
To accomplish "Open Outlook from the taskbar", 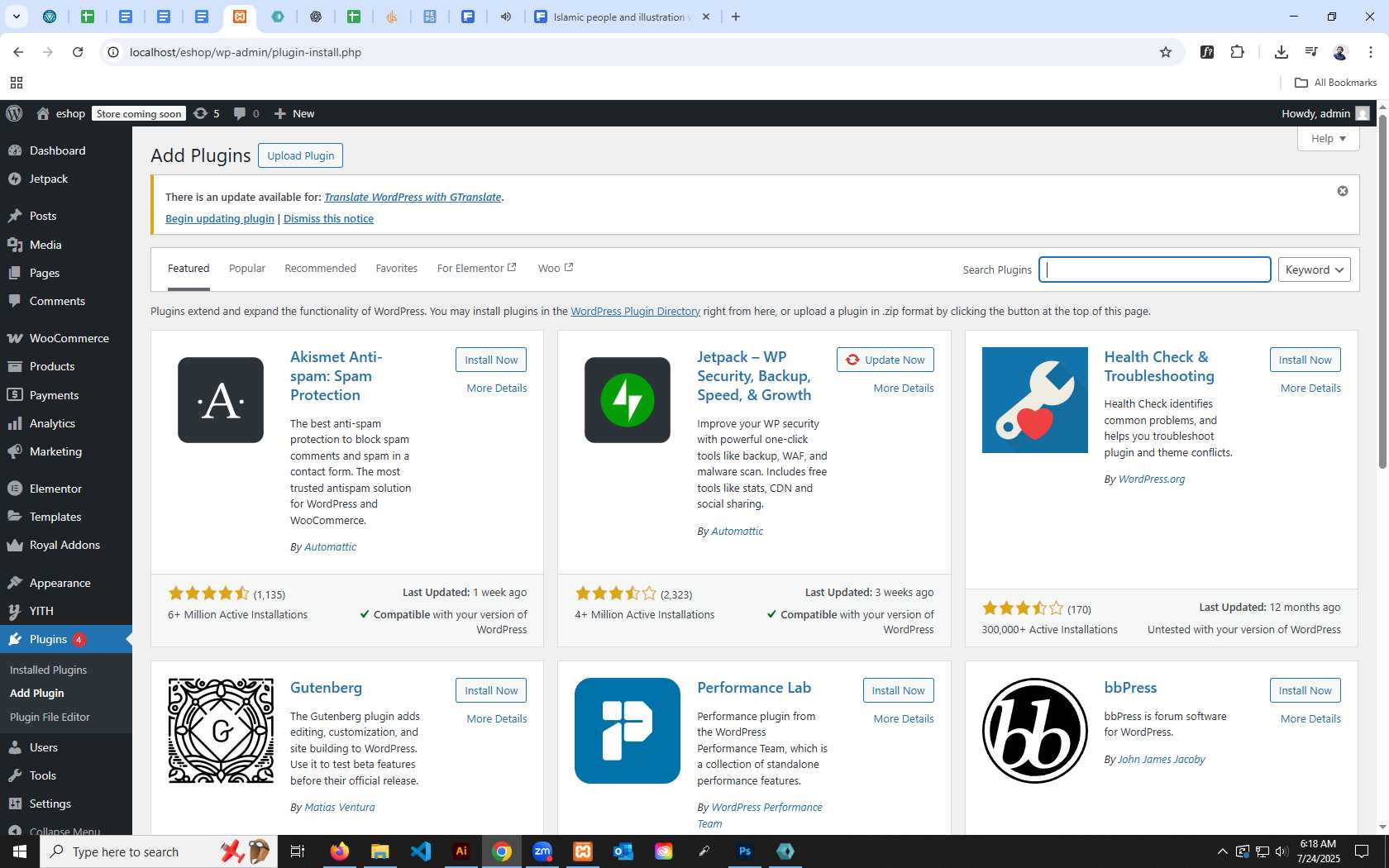I will click(623, 851).
